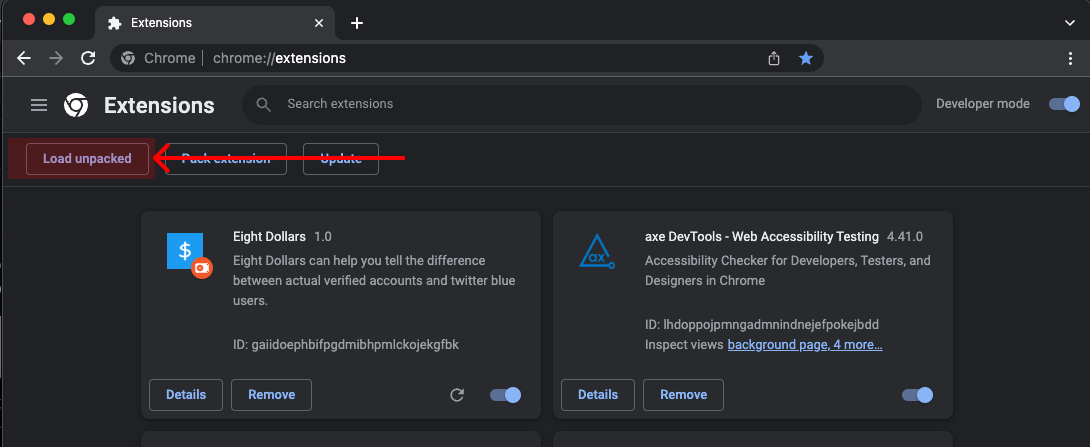Viewport: 1090px width, 447px height.
Task: Click Load unpacked
Action: tap(88, 159)
